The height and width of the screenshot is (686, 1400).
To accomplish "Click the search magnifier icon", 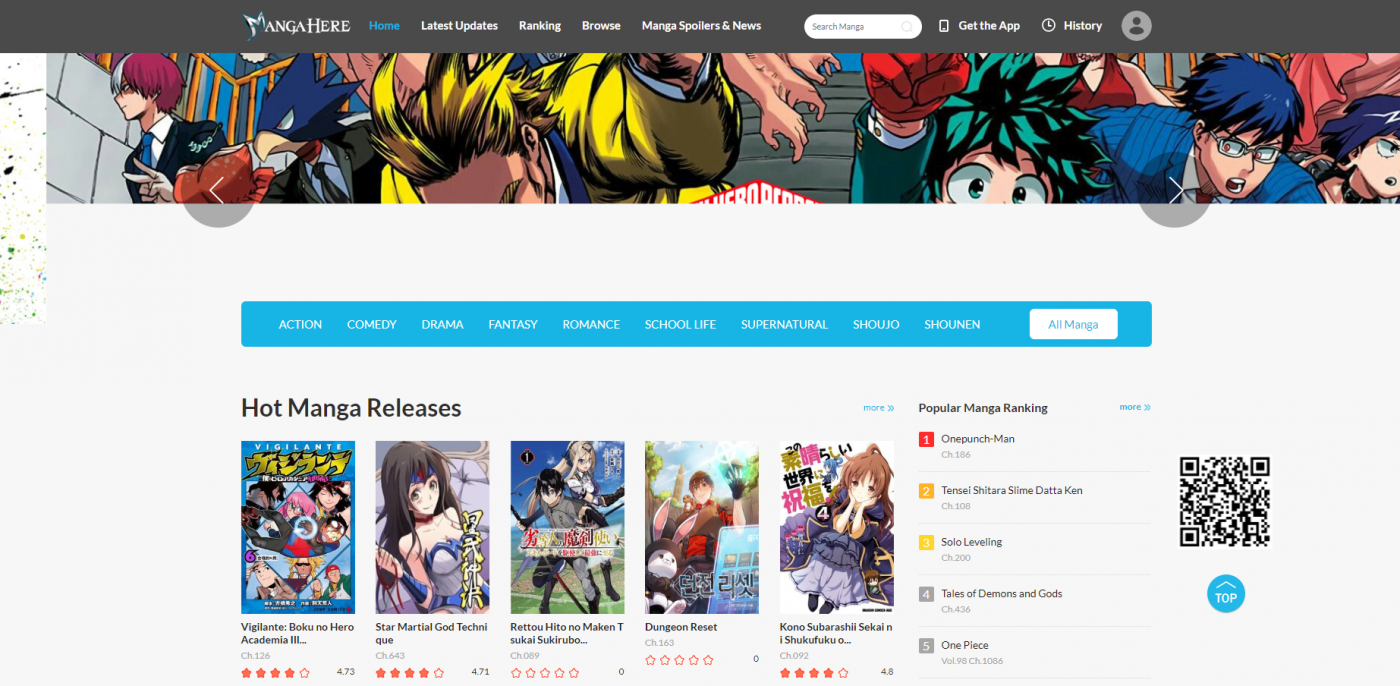I will coord(907,27).
